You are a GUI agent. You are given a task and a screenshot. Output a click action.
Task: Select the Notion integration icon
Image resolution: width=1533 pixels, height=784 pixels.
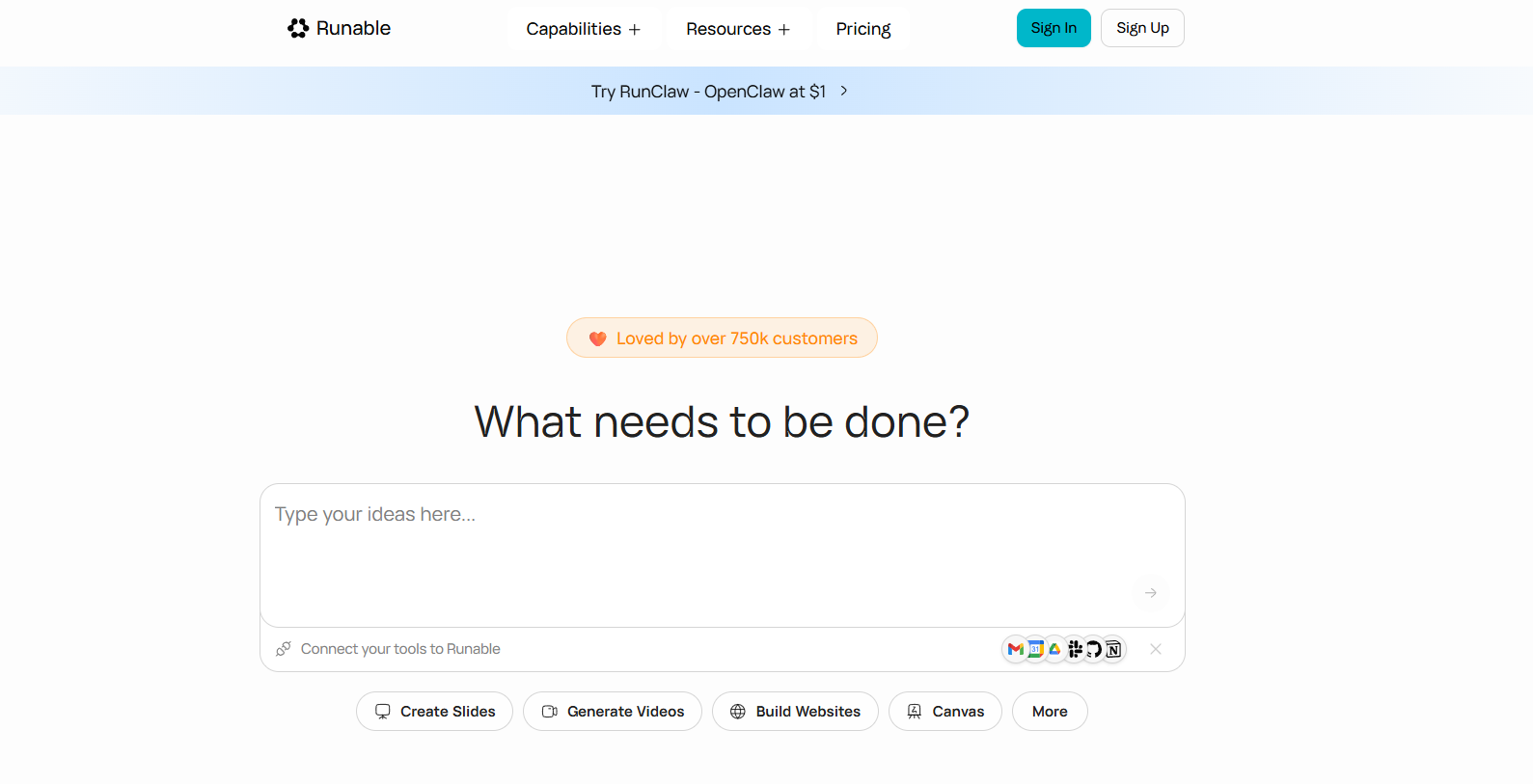(x=1113, y=649)
